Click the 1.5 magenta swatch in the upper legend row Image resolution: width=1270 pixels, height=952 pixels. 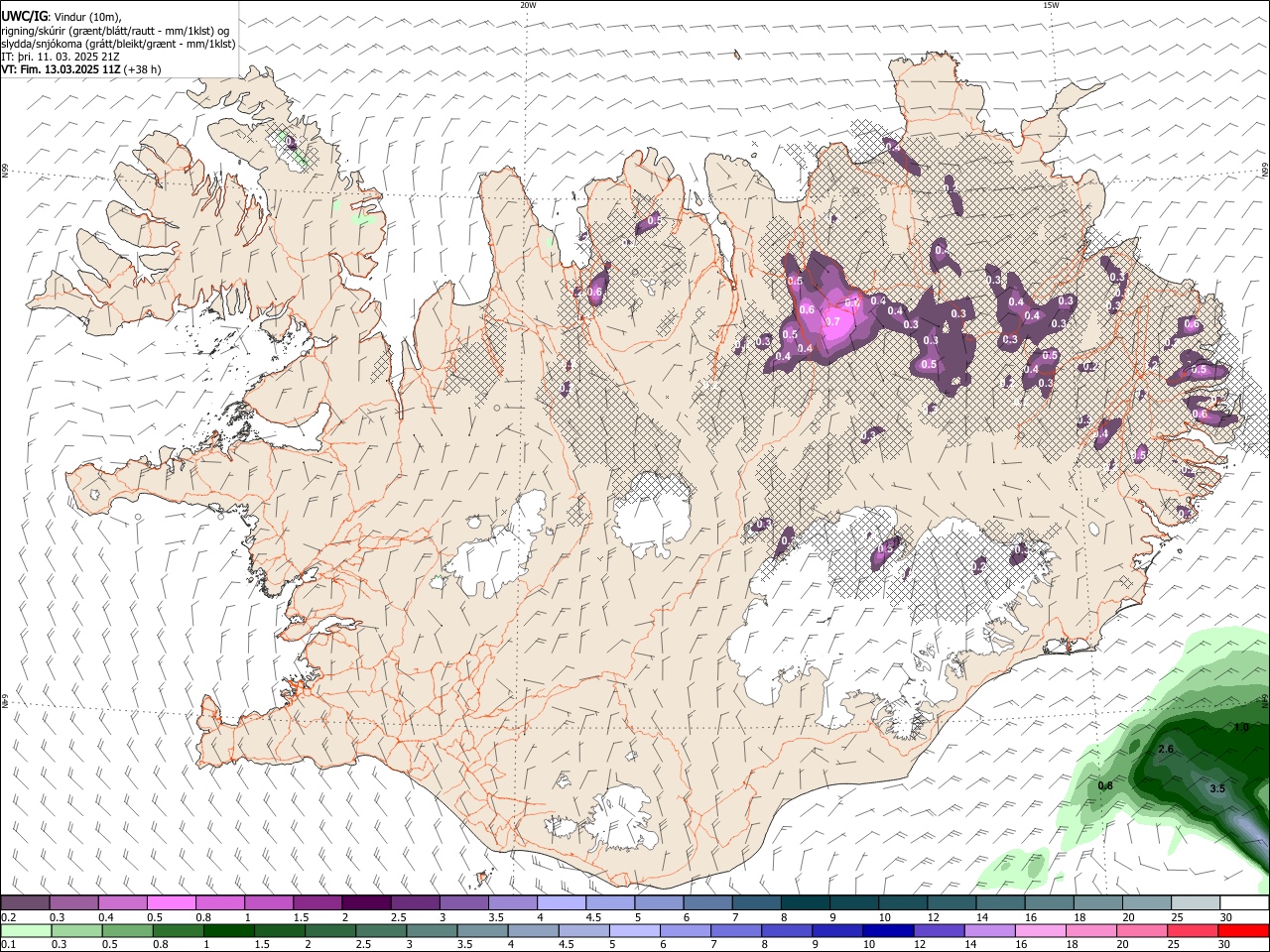(x=317, y=903)
